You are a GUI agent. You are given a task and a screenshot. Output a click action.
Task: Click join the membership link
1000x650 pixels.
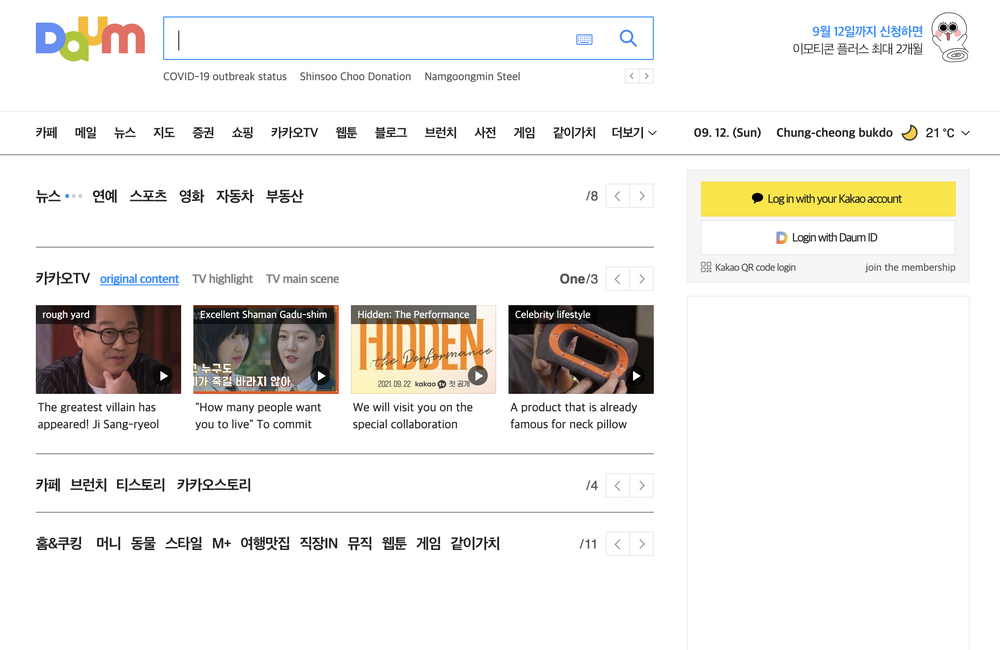click(910, 267)
